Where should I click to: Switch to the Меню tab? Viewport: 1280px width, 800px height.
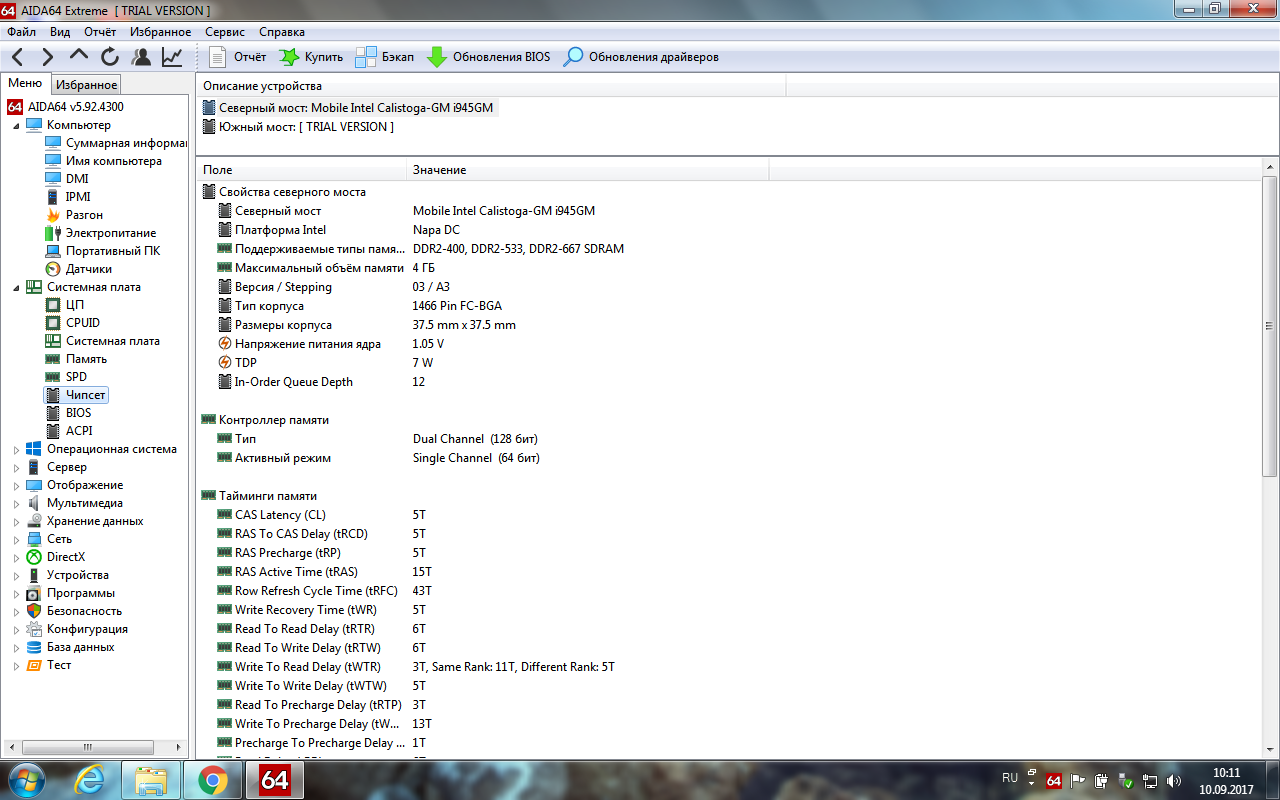click(x=25, y=84)
